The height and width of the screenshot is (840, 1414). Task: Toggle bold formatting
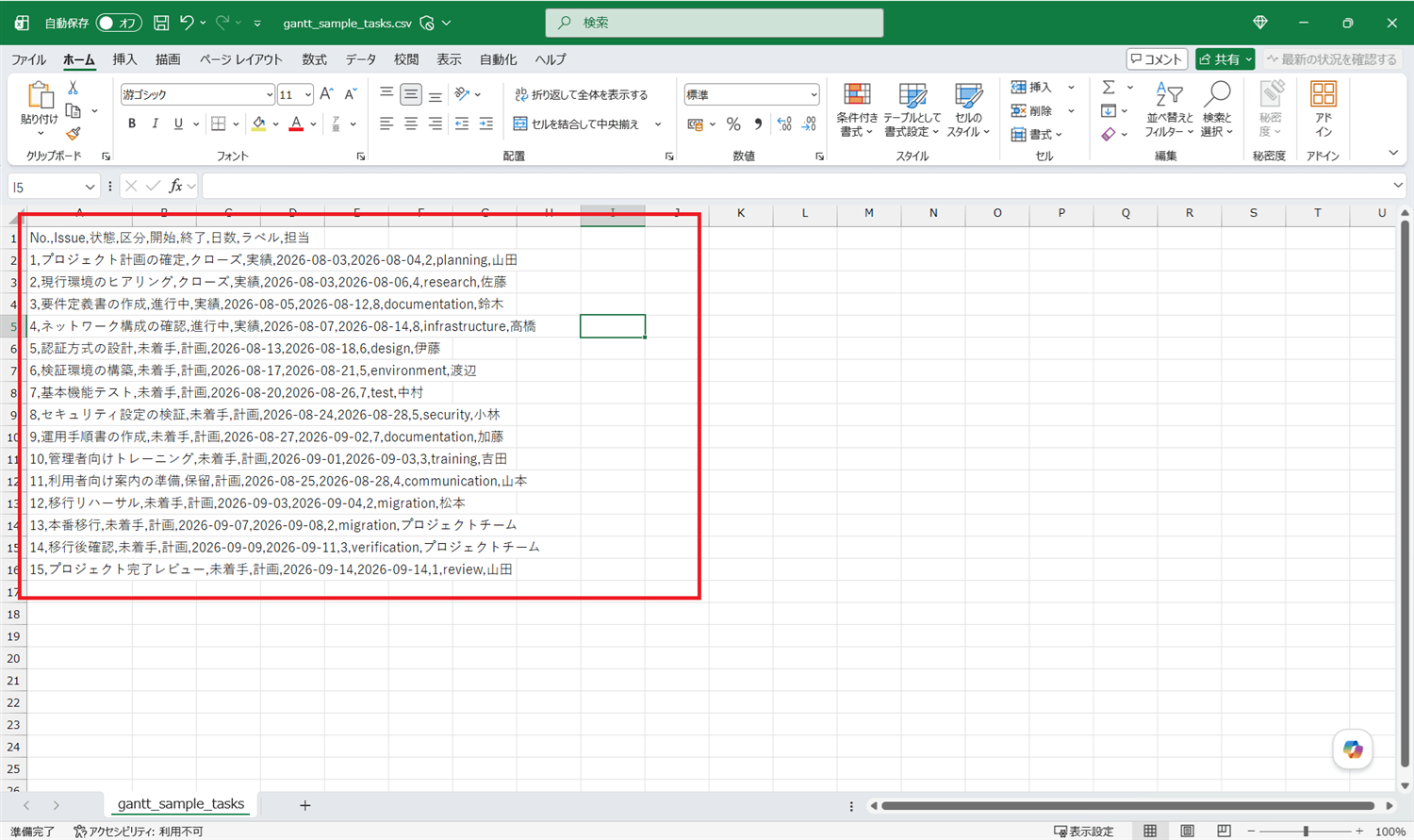132,124
